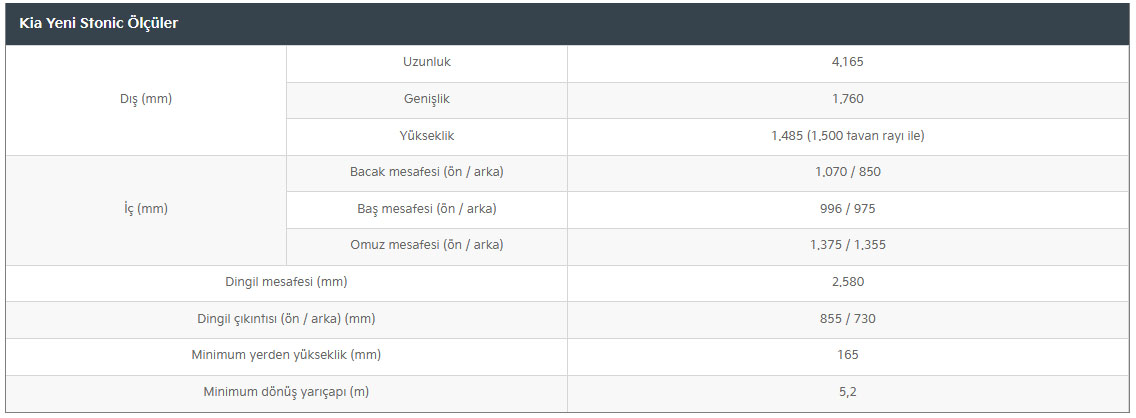Select the Minimum dönüş yarıçapı (m) label
Screen dimensions: 1136x418
(x=286, y=392)
